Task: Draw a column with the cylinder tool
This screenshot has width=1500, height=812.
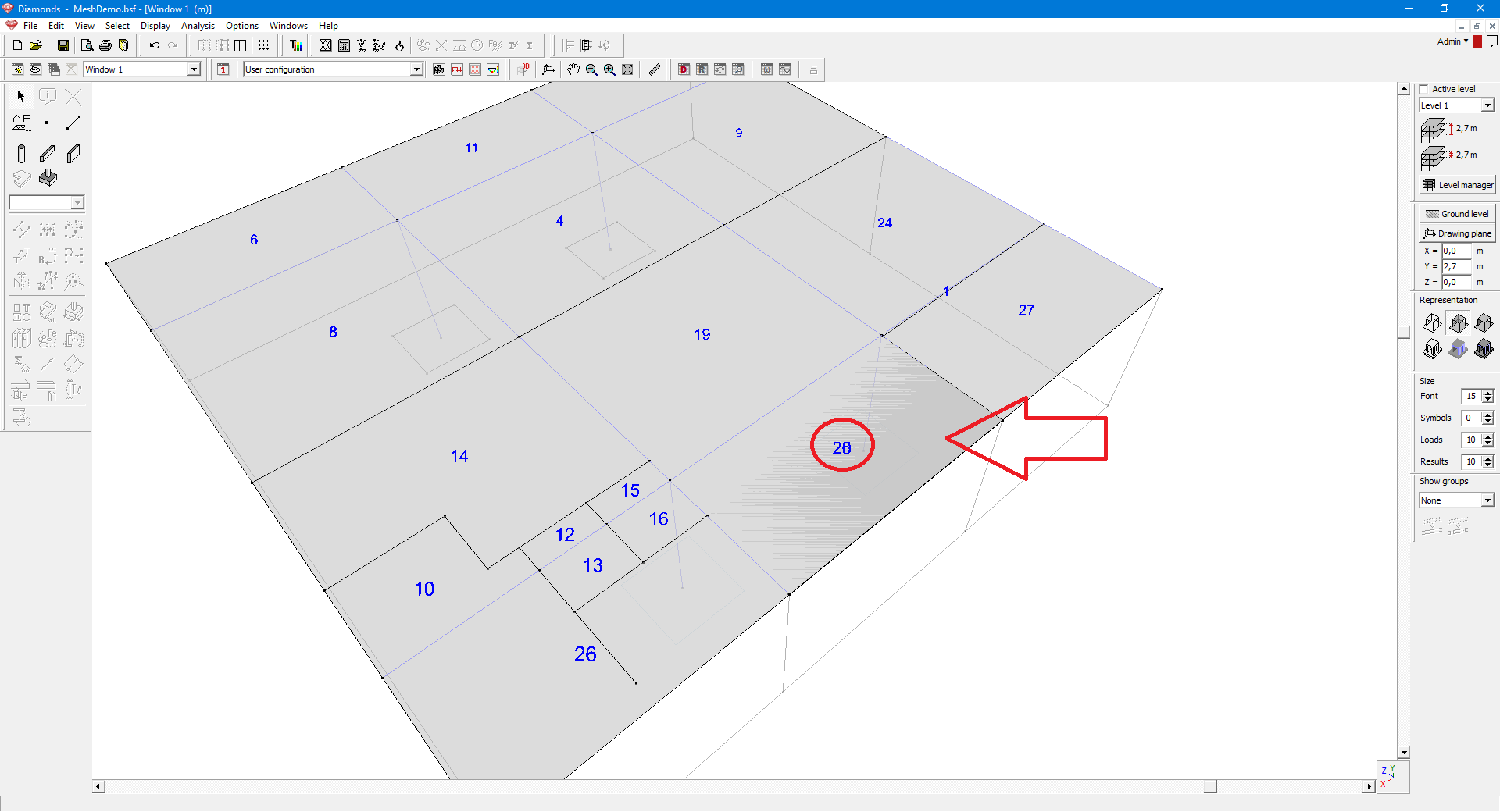Action: [x=21, y=154]
